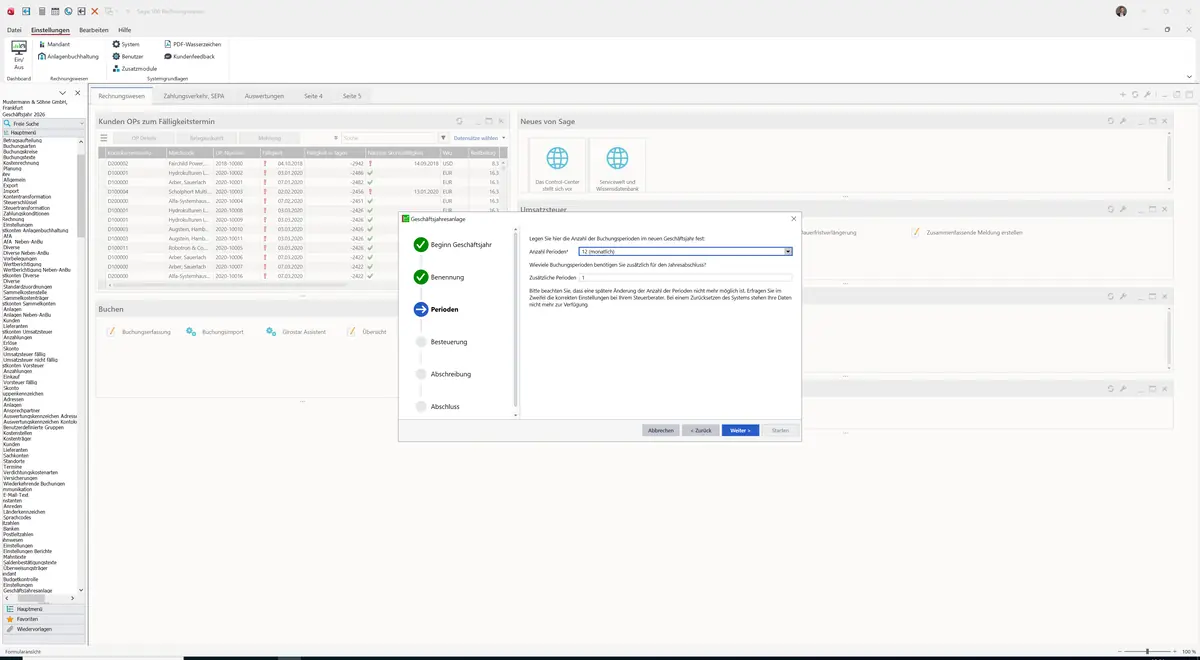Click the filter funnel icon in Kunden OPs panel
Viewport: 1200px width, 660px height.
(444, 138)
